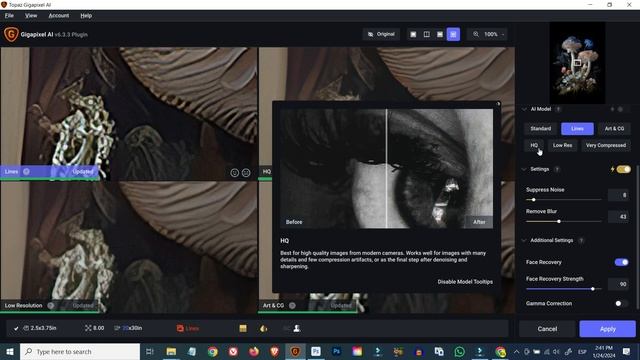Click the help icon next to Additional Settings

581,240
